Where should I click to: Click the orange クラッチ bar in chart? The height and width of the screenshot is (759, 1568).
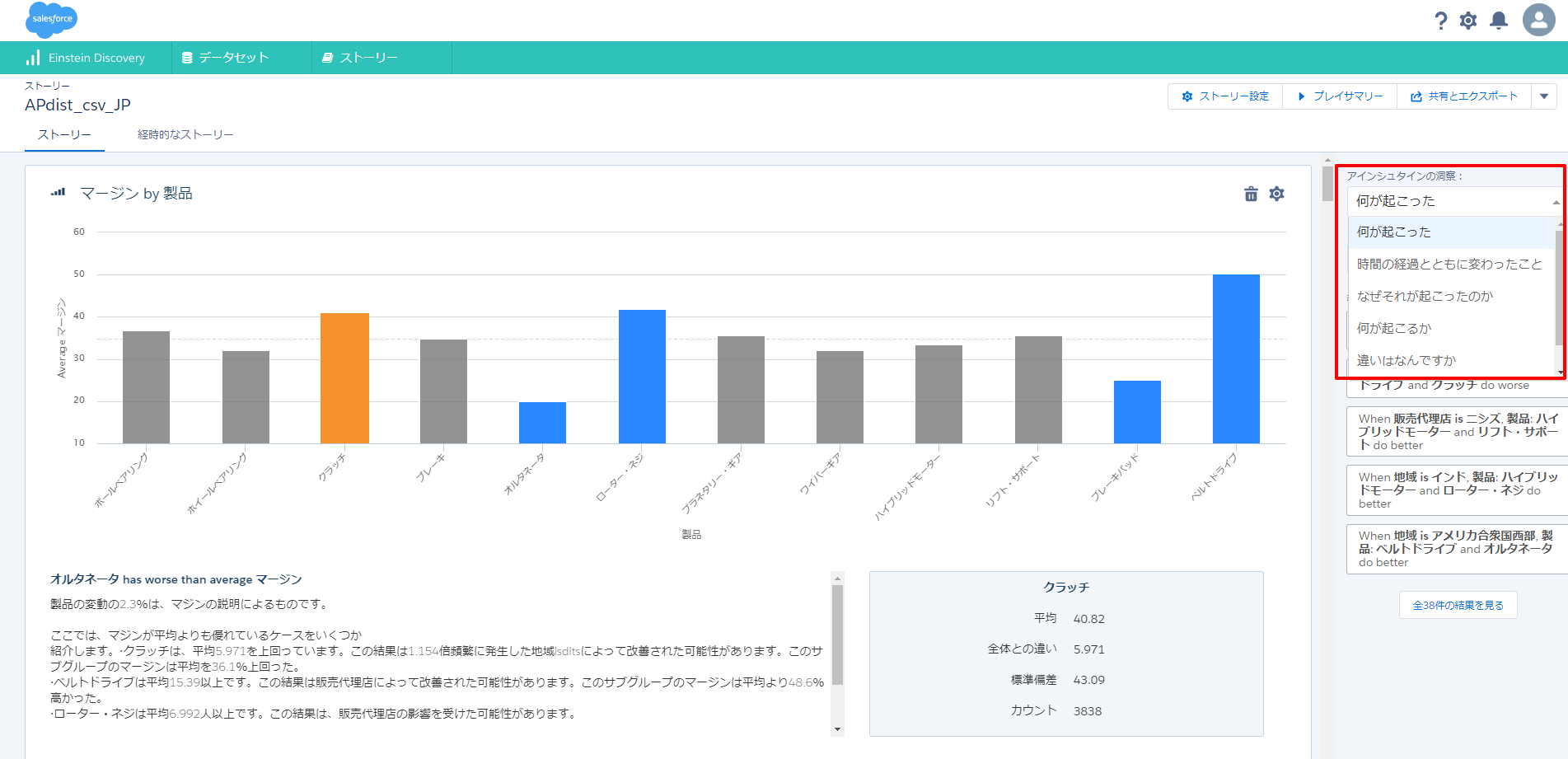coord(344,377)
